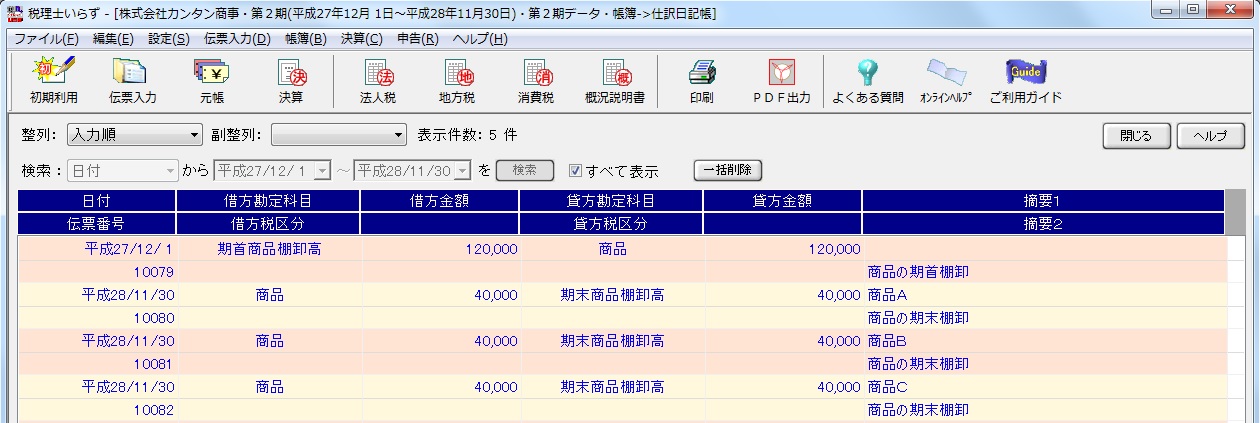Open the 地方税 local tax icon
This screenshot has height=423, width=1260.
(457, 80)
